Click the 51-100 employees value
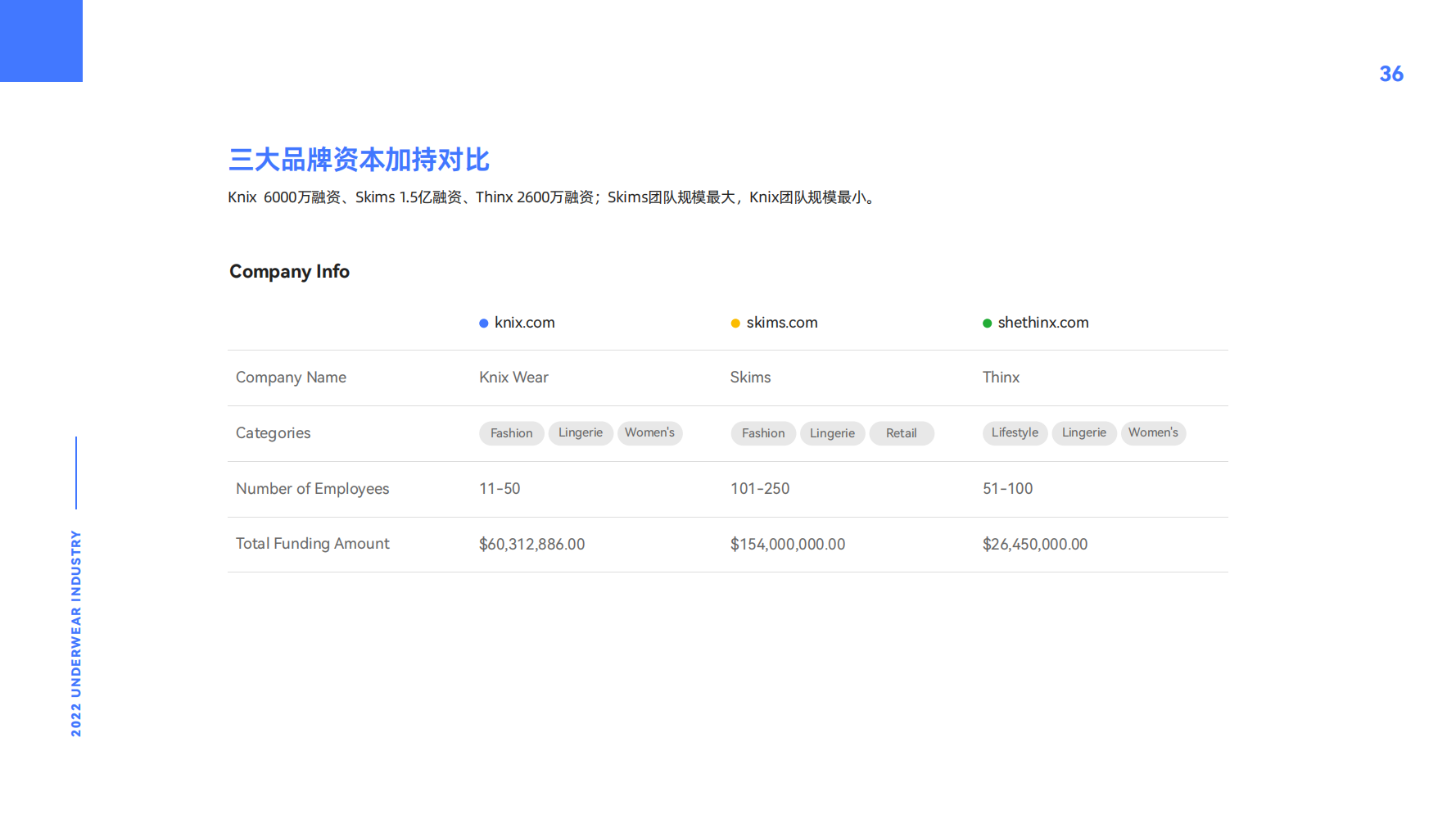The image size is (1456, 819). pos(1008,489)
